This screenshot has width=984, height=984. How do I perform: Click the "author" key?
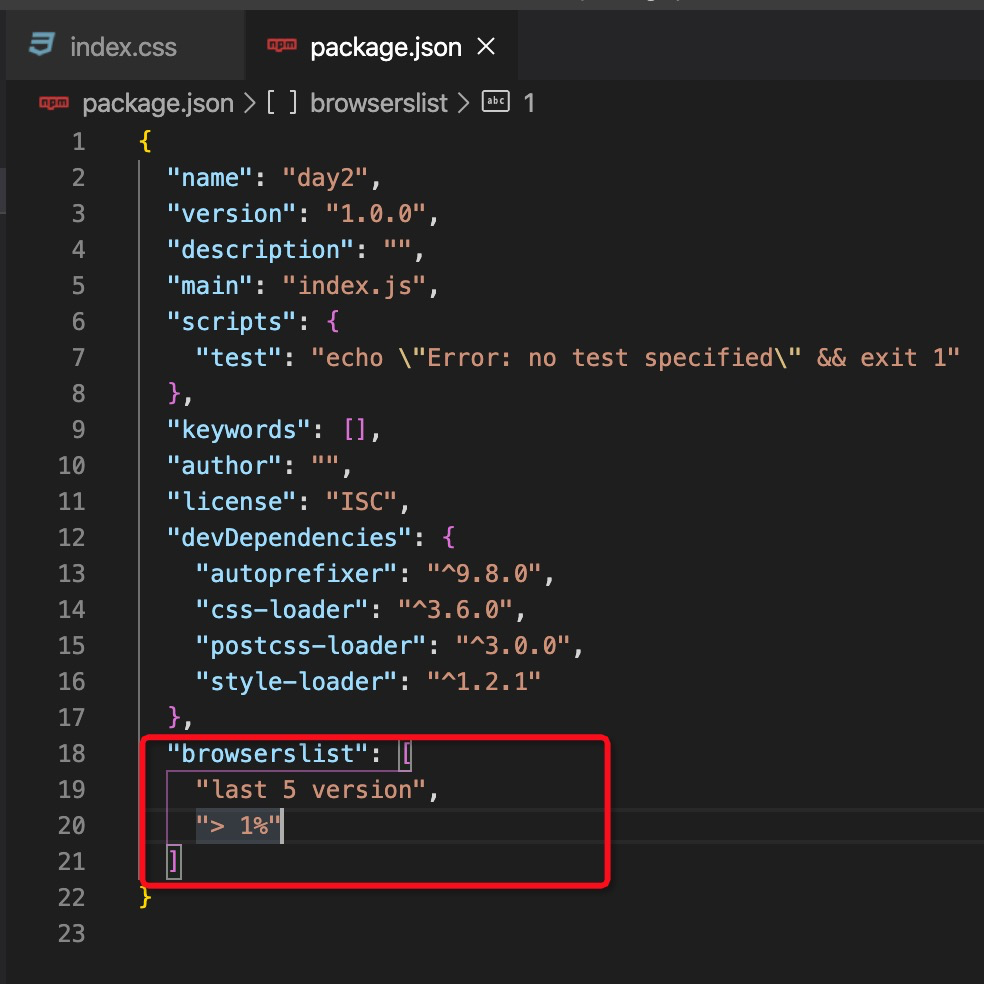pyautogui.click(x=224, y=466)
